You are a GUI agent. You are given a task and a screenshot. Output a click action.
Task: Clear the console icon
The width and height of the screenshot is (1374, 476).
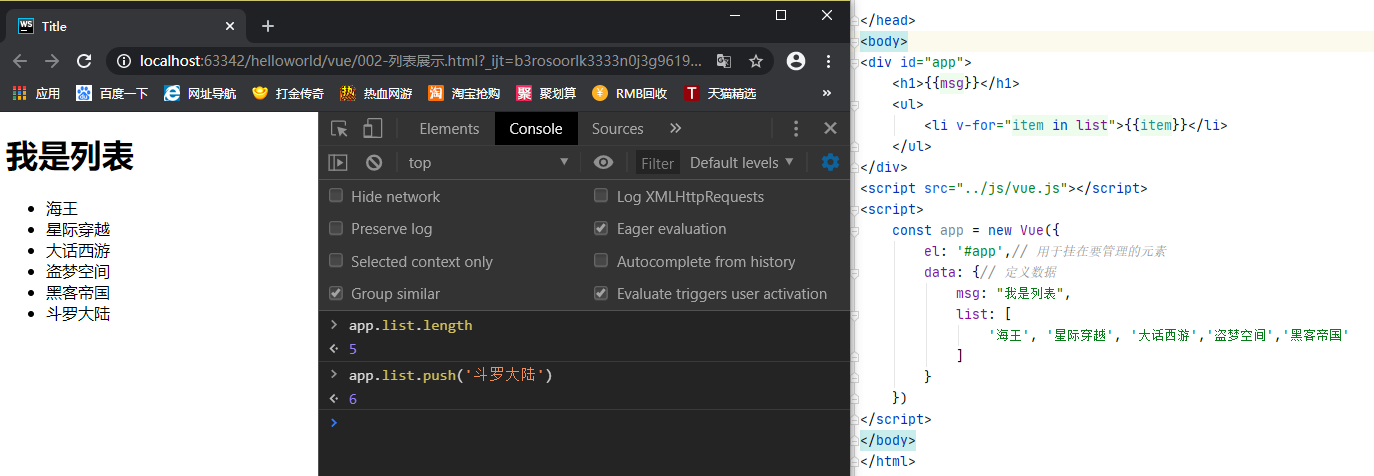373,162
